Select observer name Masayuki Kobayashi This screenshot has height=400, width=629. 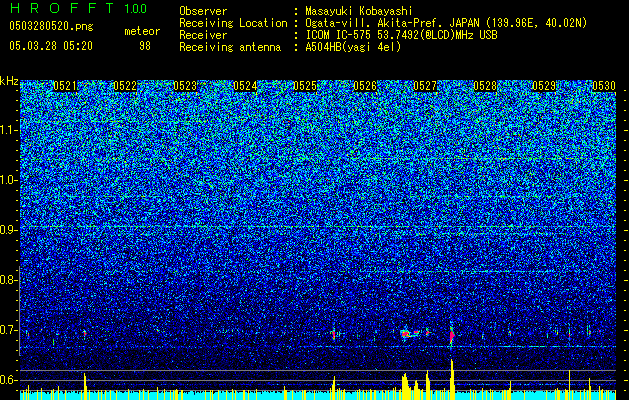[x=359, y=11]
